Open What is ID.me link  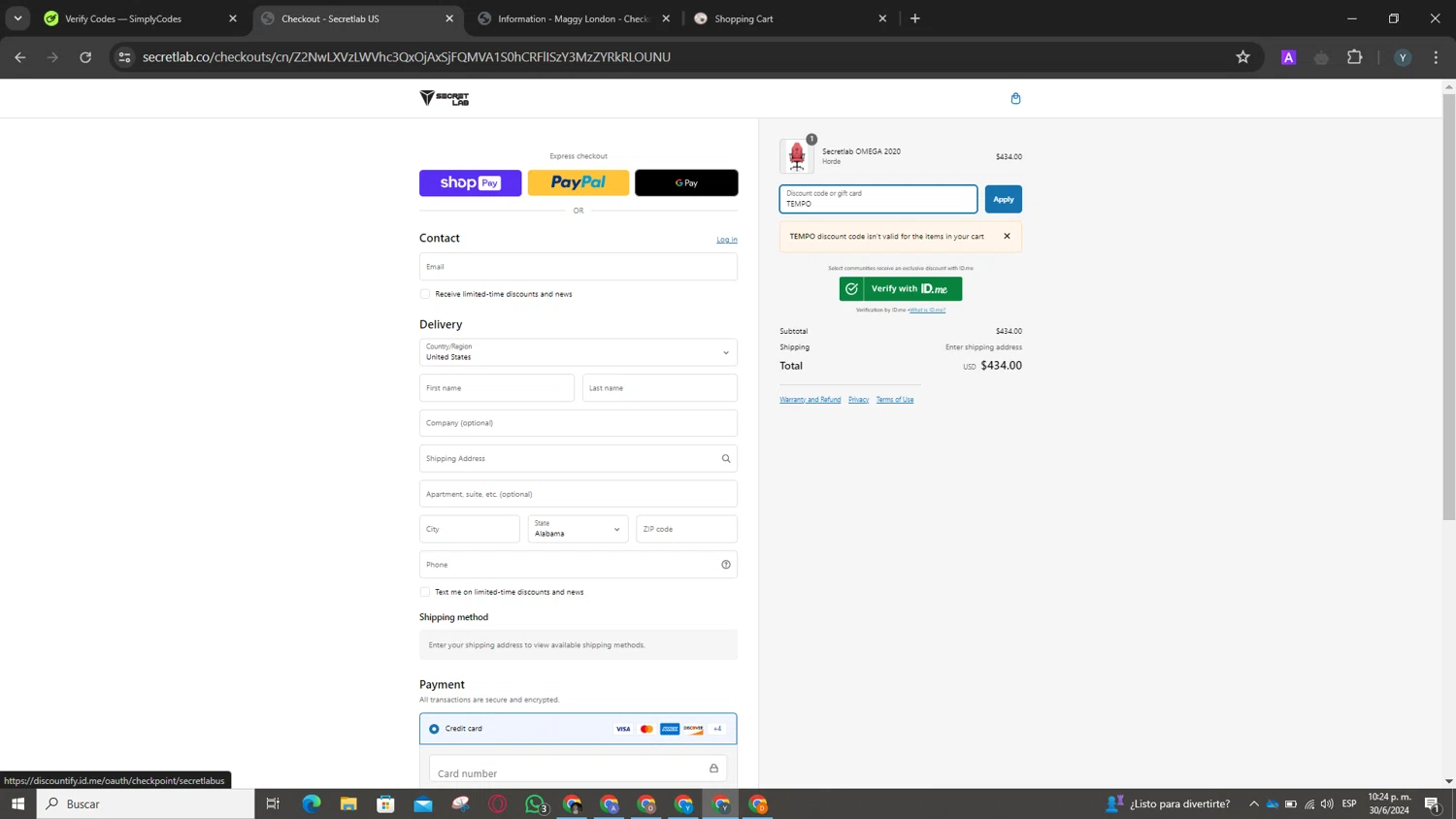coord(927,311)
